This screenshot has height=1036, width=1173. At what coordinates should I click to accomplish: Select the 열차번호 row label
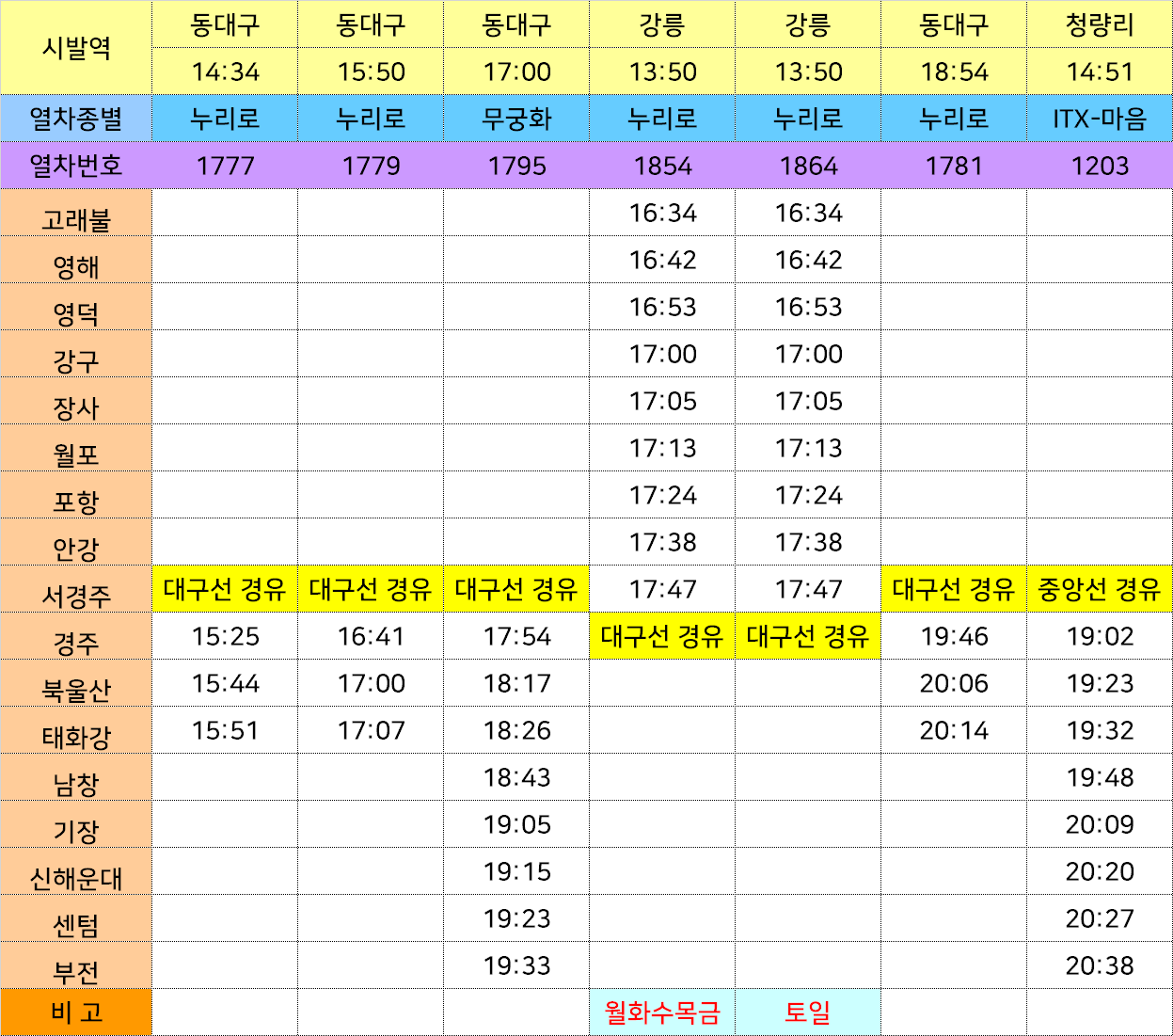[x=76, y=166]
